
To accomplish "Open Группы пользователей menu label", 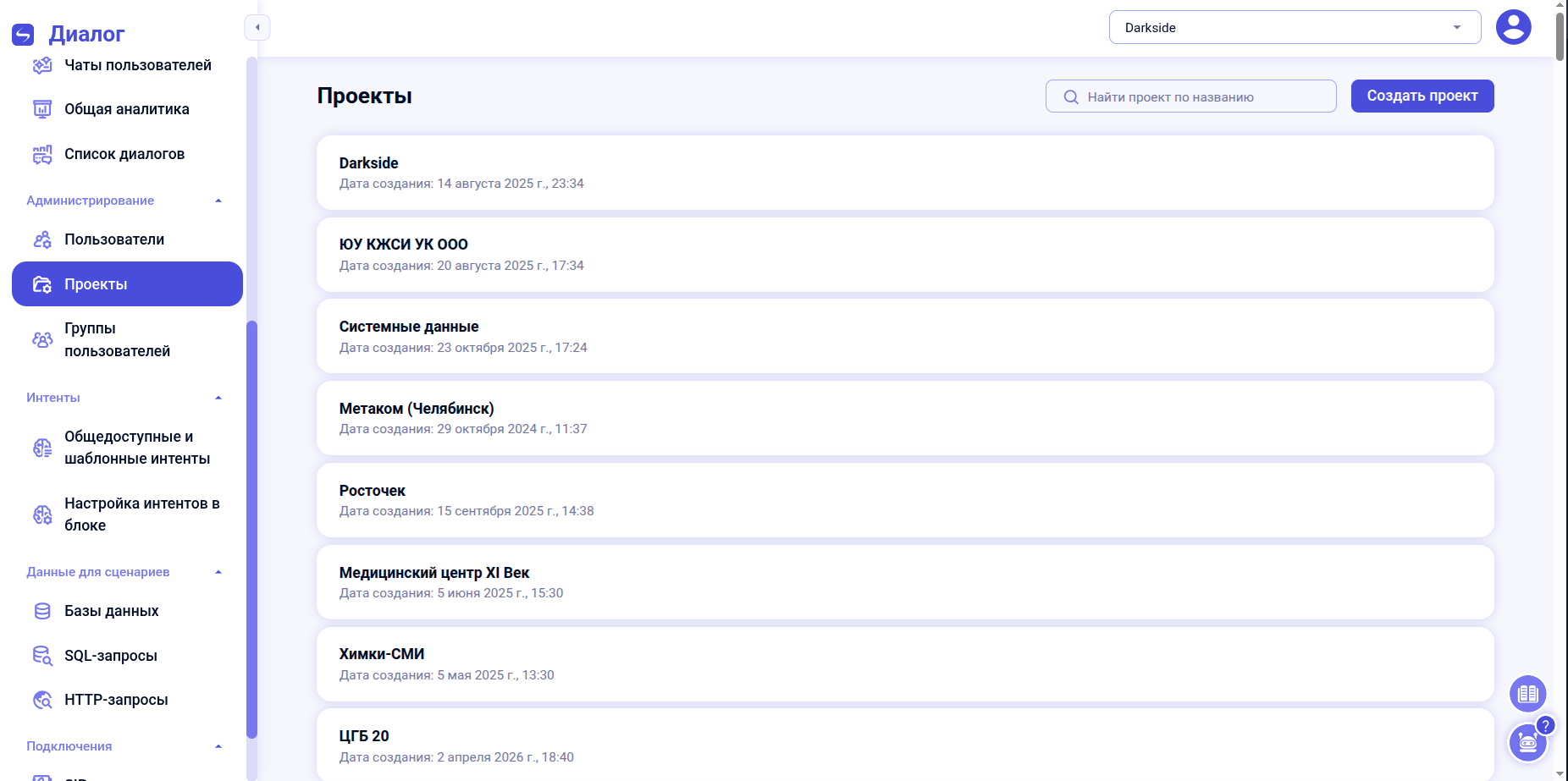I will pyautogui.click(x=118, y=339).
